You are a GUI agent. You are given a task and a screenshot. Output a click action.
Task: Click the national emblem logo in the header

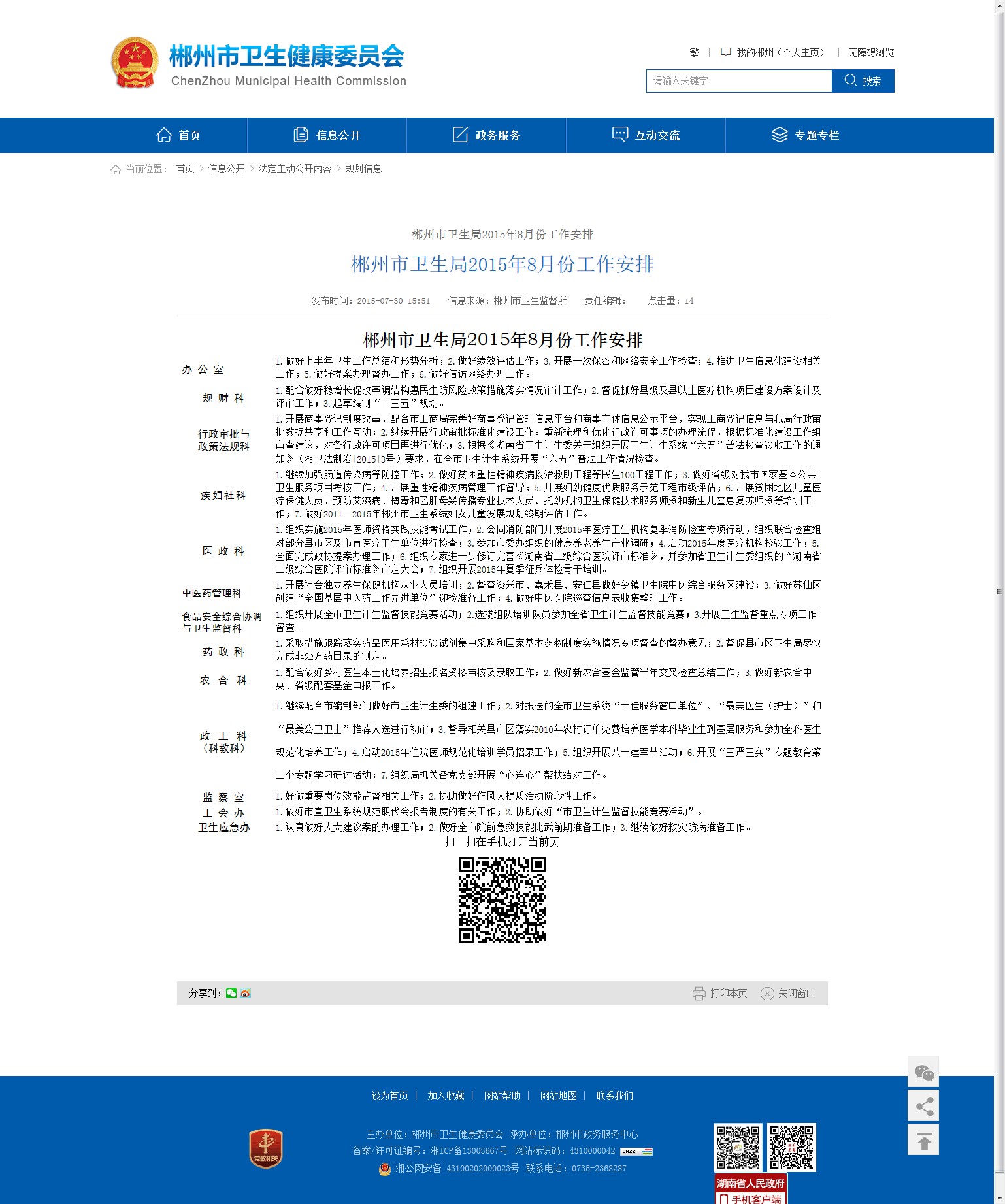135,62
